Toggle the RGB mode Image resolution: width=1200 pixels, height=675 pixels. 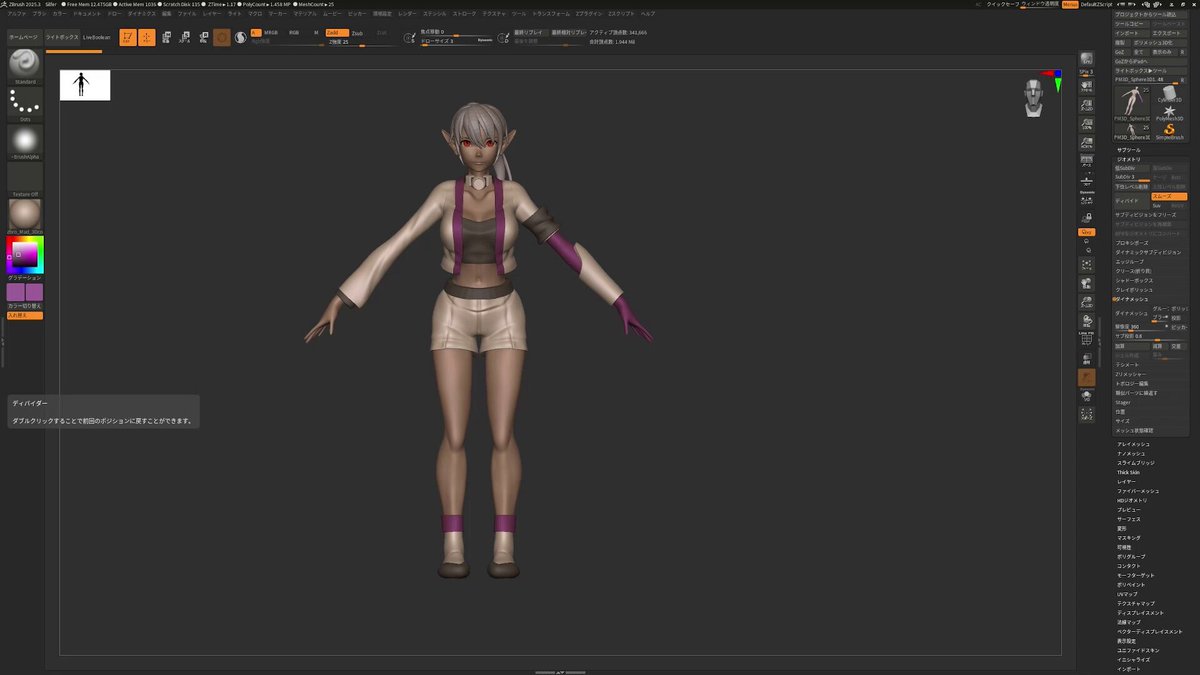point(294,33)
